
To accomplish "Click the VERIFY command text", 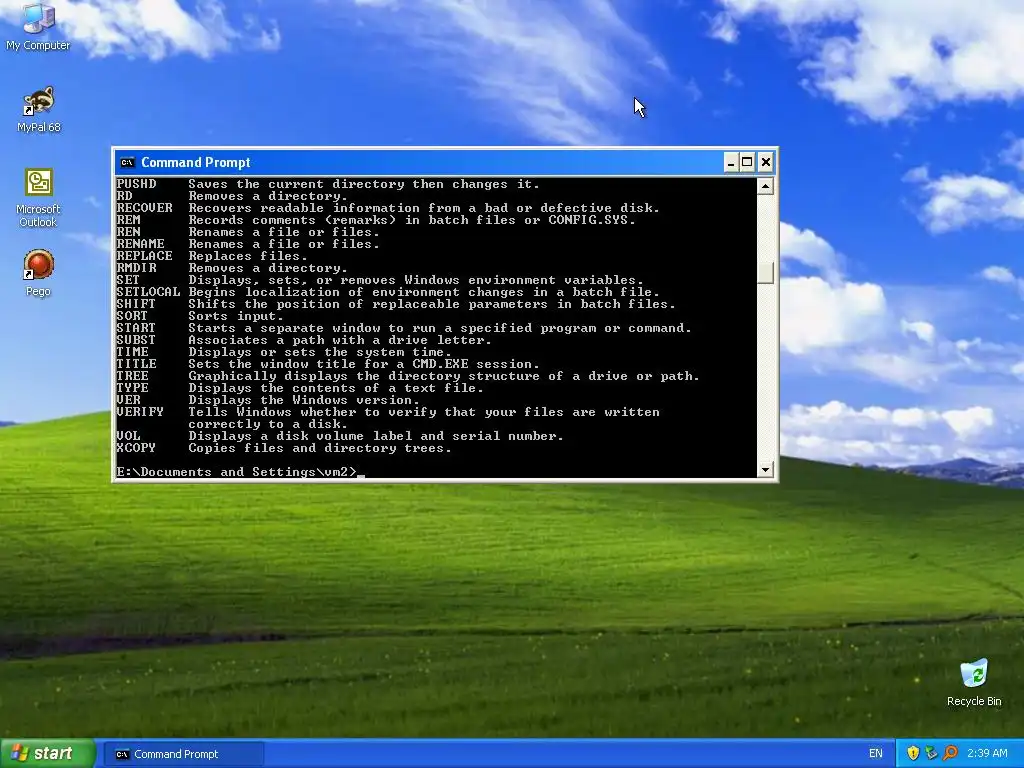I will [x=140, y=411].
